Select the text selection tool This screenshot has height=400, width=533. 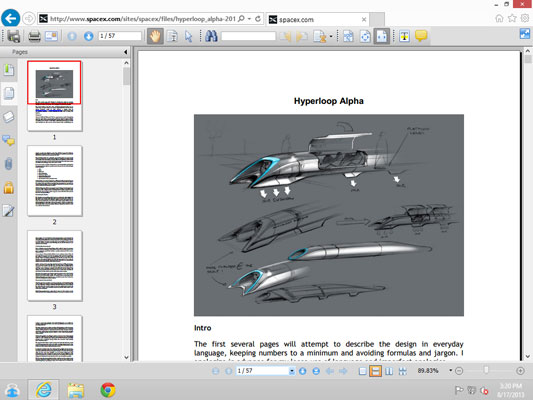click(173, 36)
